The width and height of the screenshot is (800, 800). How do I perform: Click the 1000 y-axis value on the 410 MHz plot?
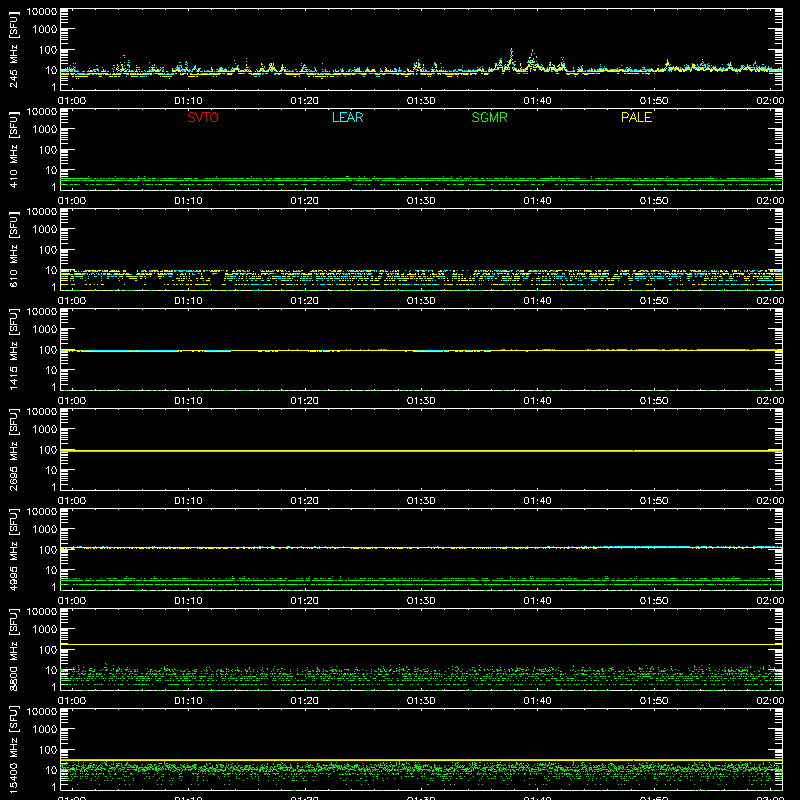tap(45, 130)
